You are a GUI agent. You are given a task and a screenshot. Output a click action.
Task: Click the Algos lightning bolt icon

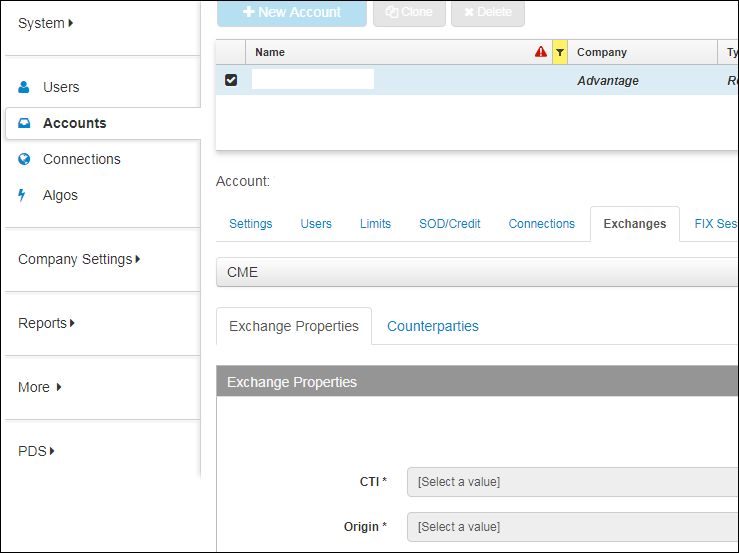23,195
